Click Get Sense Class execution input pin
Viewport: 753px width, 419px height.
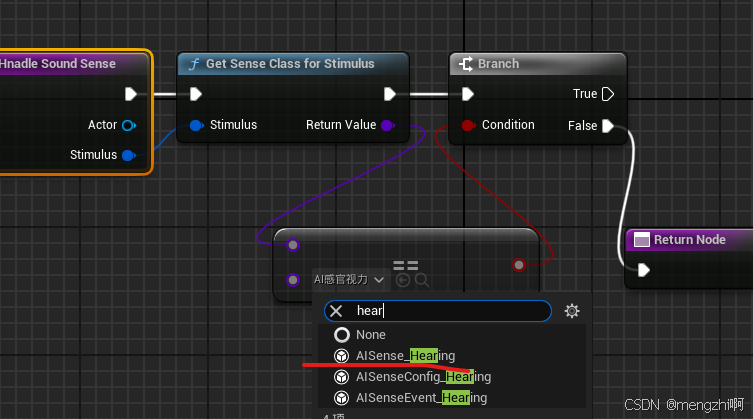point(195,94)
